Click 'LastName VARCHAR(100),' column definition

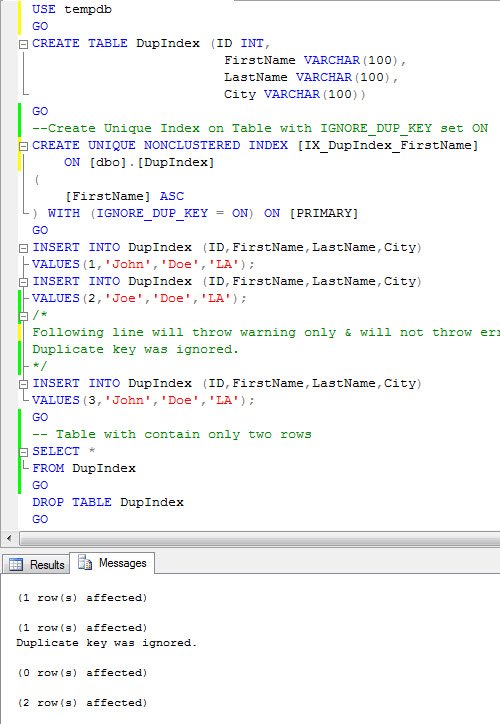click(x=311, y=77)
